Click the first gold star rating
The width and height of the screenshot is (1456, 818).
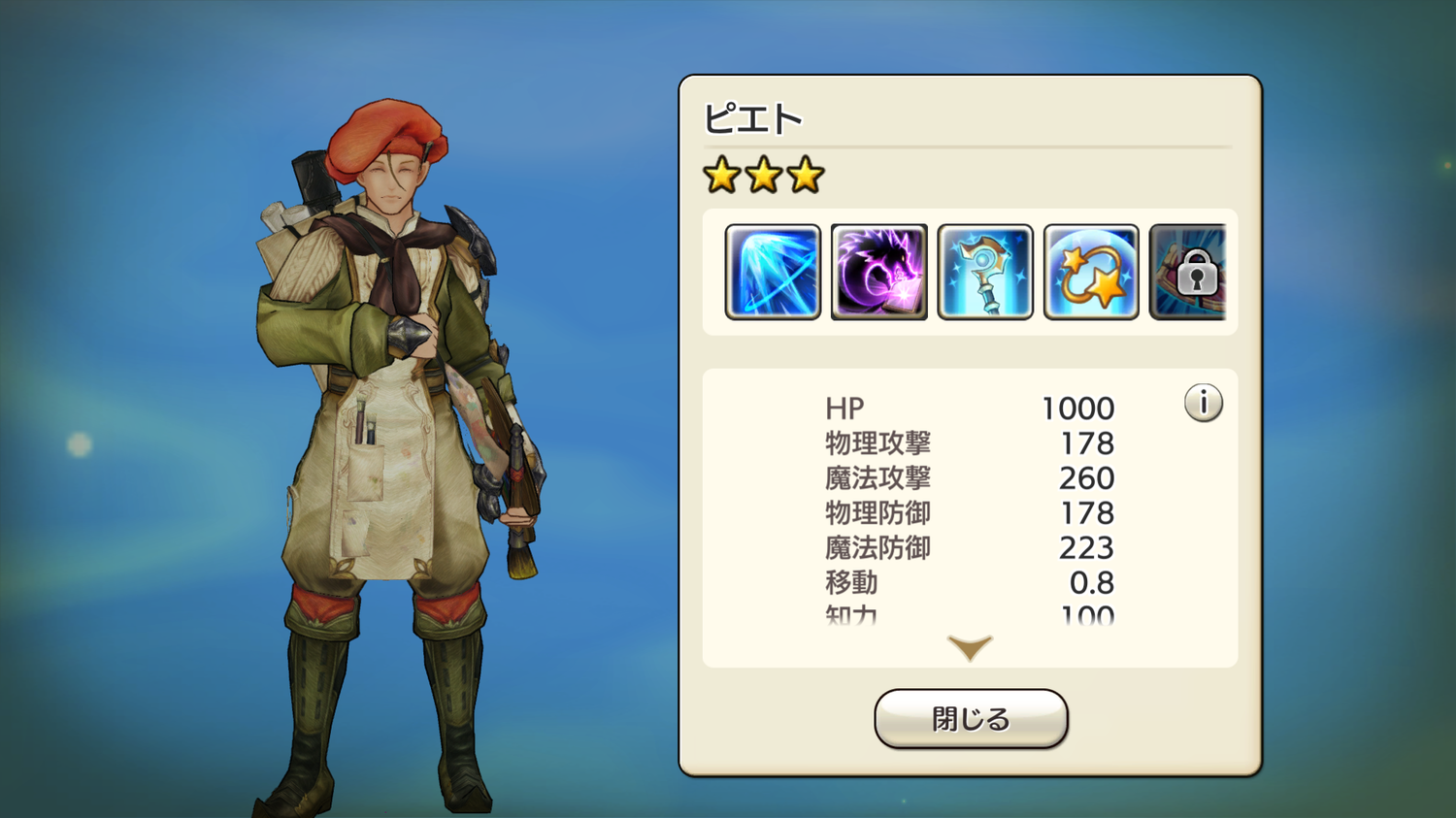[x=722, y=176]
